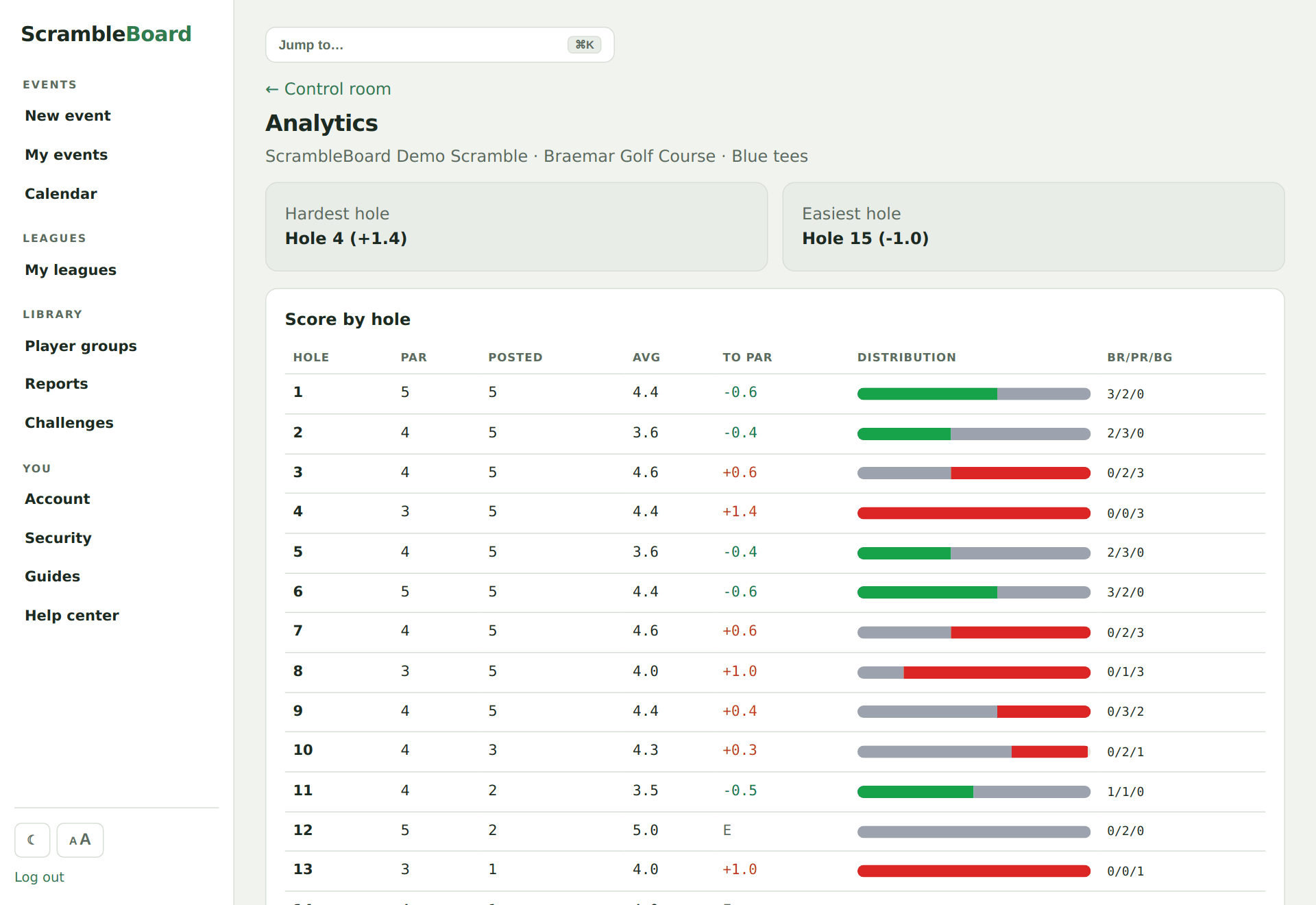Click hole 8's +1.0 to-par value
This screenshot has height=905, width=1316.
740,671
